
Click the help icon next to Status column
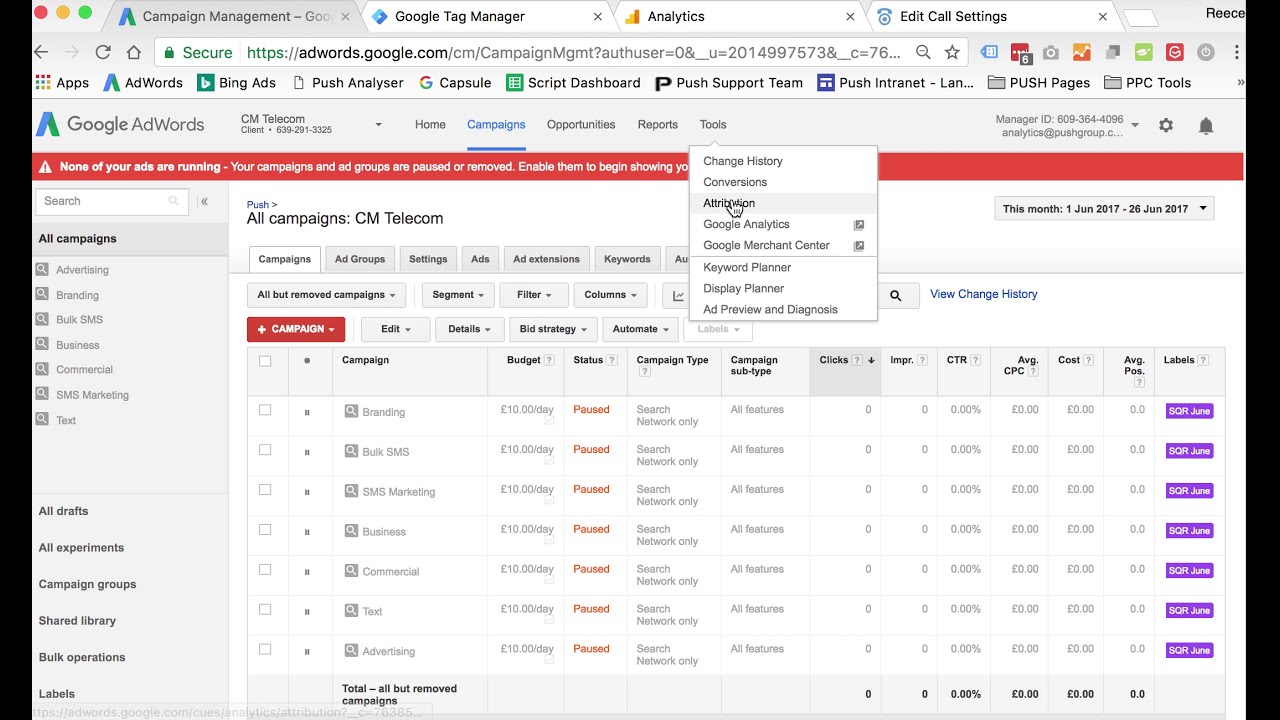[x=612, y=360]
